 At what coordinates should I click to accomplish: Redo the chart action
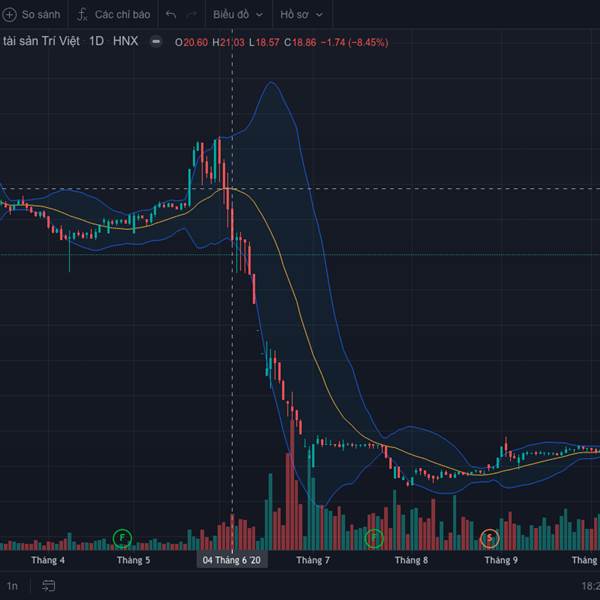point(191,15)
